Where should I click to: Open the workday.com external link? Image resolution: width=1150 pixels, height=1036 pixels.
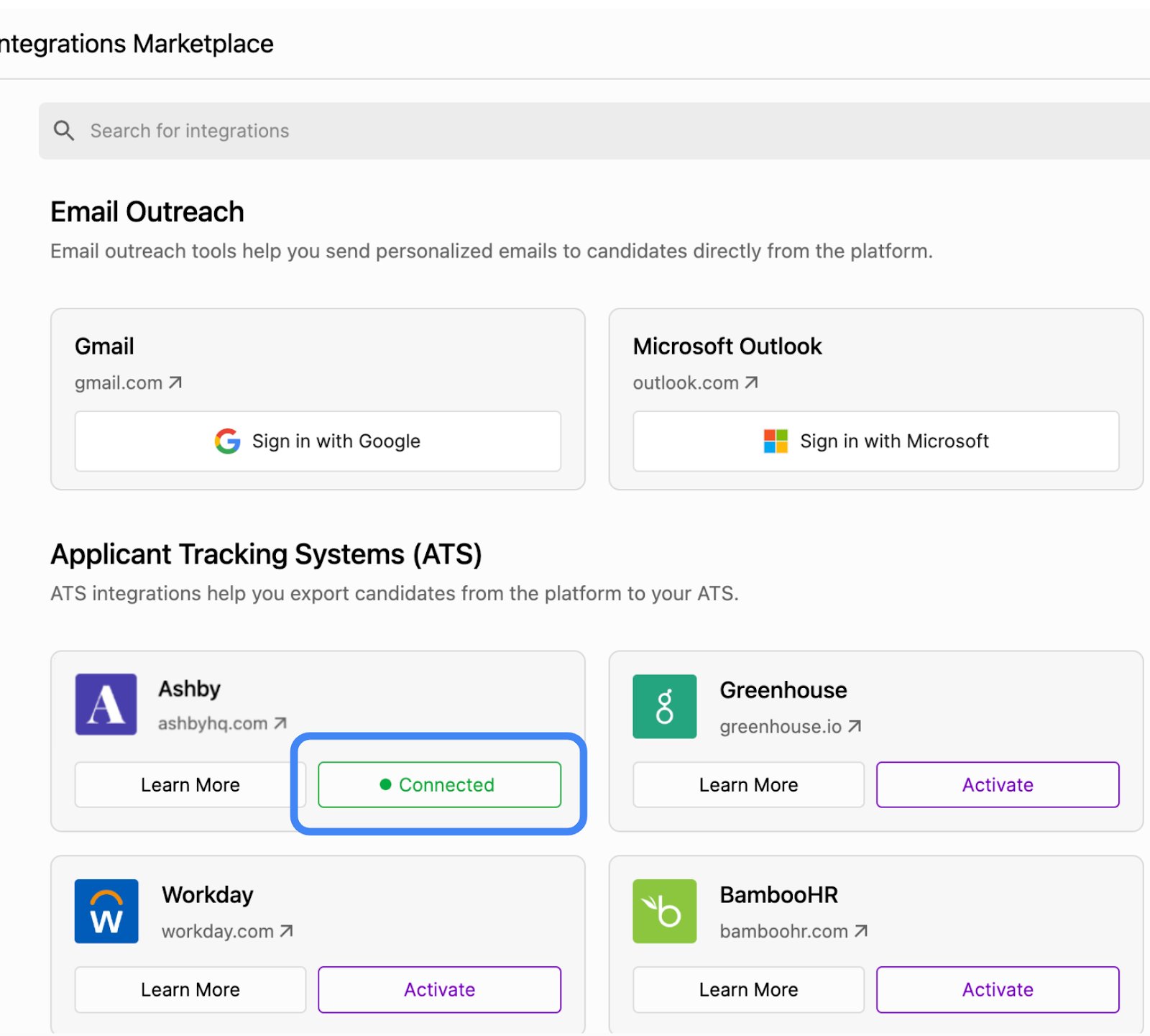(227, 931)
